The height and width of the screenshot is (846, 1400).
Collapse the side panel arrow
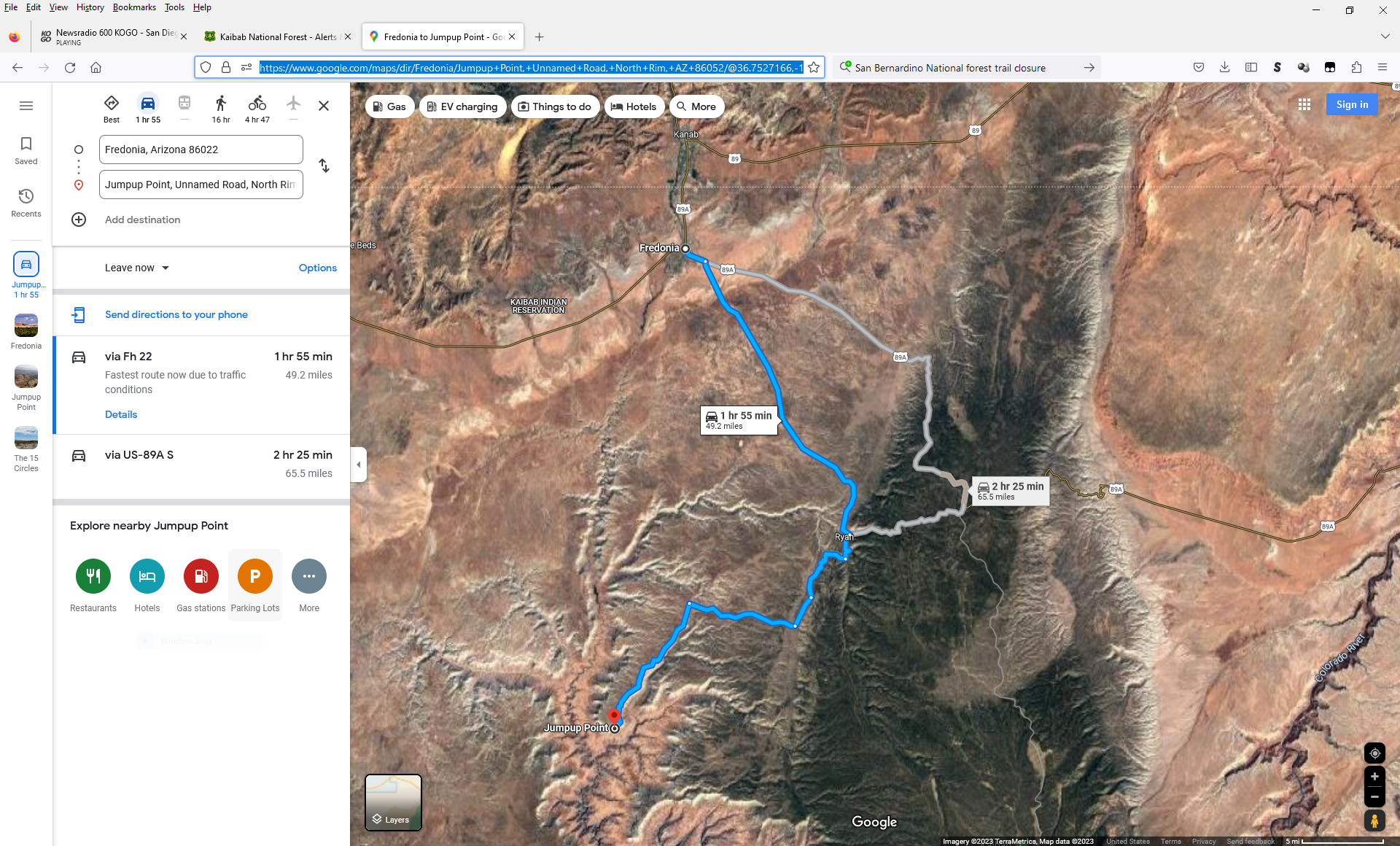(x=358, y=465)
